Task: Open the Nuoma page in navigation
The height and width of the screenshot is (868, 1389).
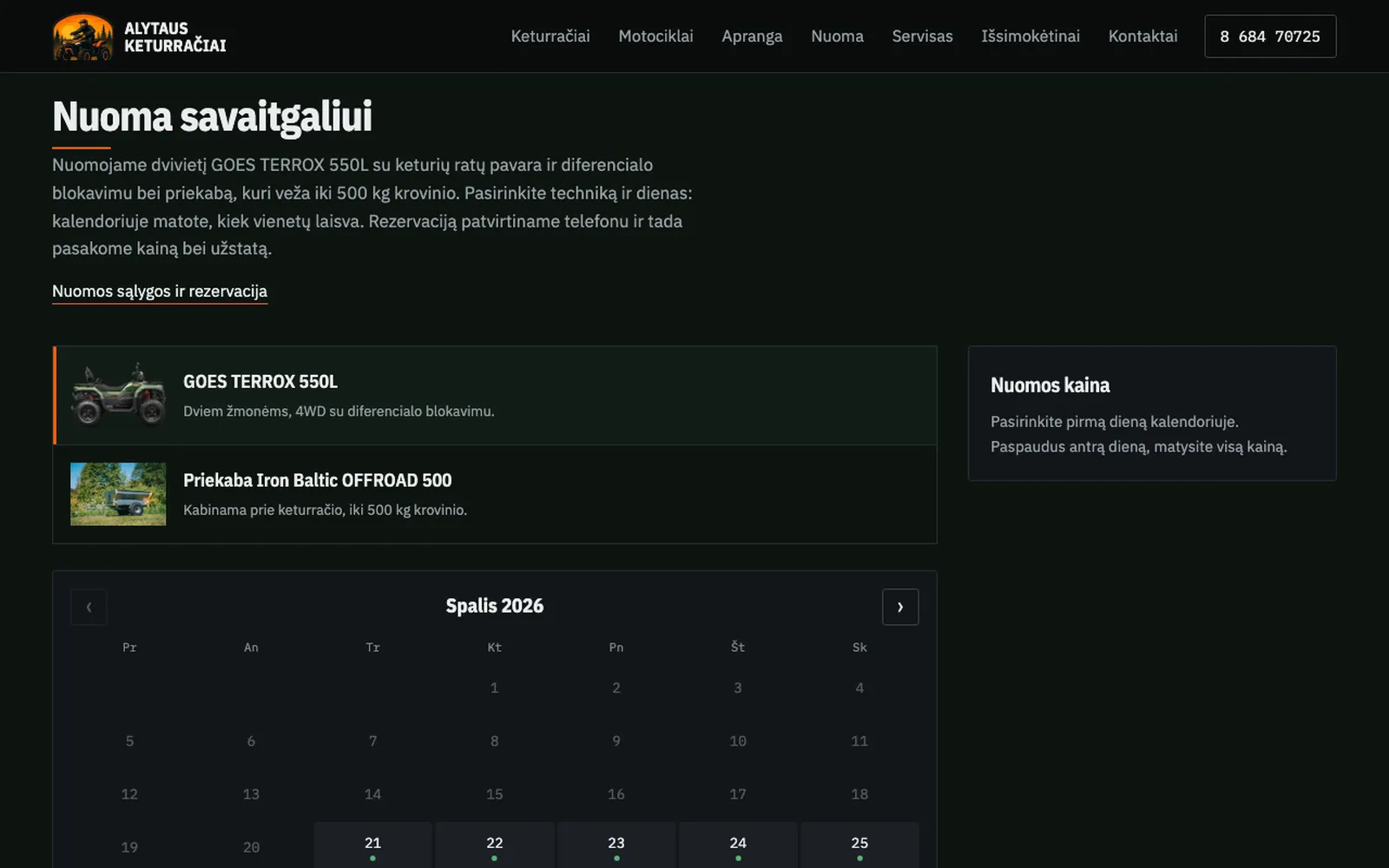Action: tap(837, 36)
